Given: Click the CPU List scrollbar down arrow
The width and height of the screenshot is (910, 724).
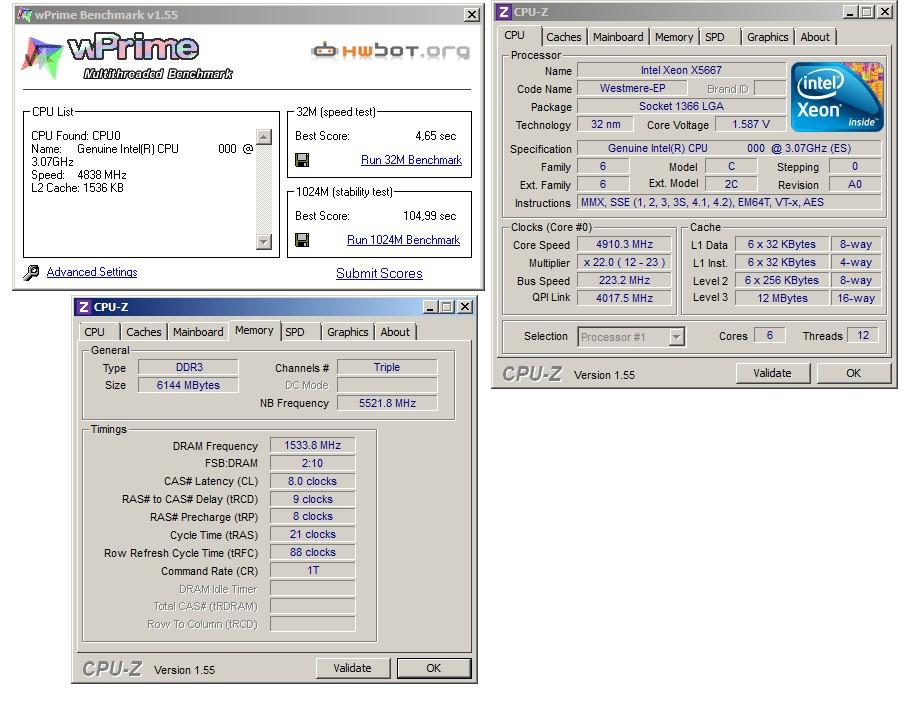Looking at the screenshot, I should tap(263, 242).
